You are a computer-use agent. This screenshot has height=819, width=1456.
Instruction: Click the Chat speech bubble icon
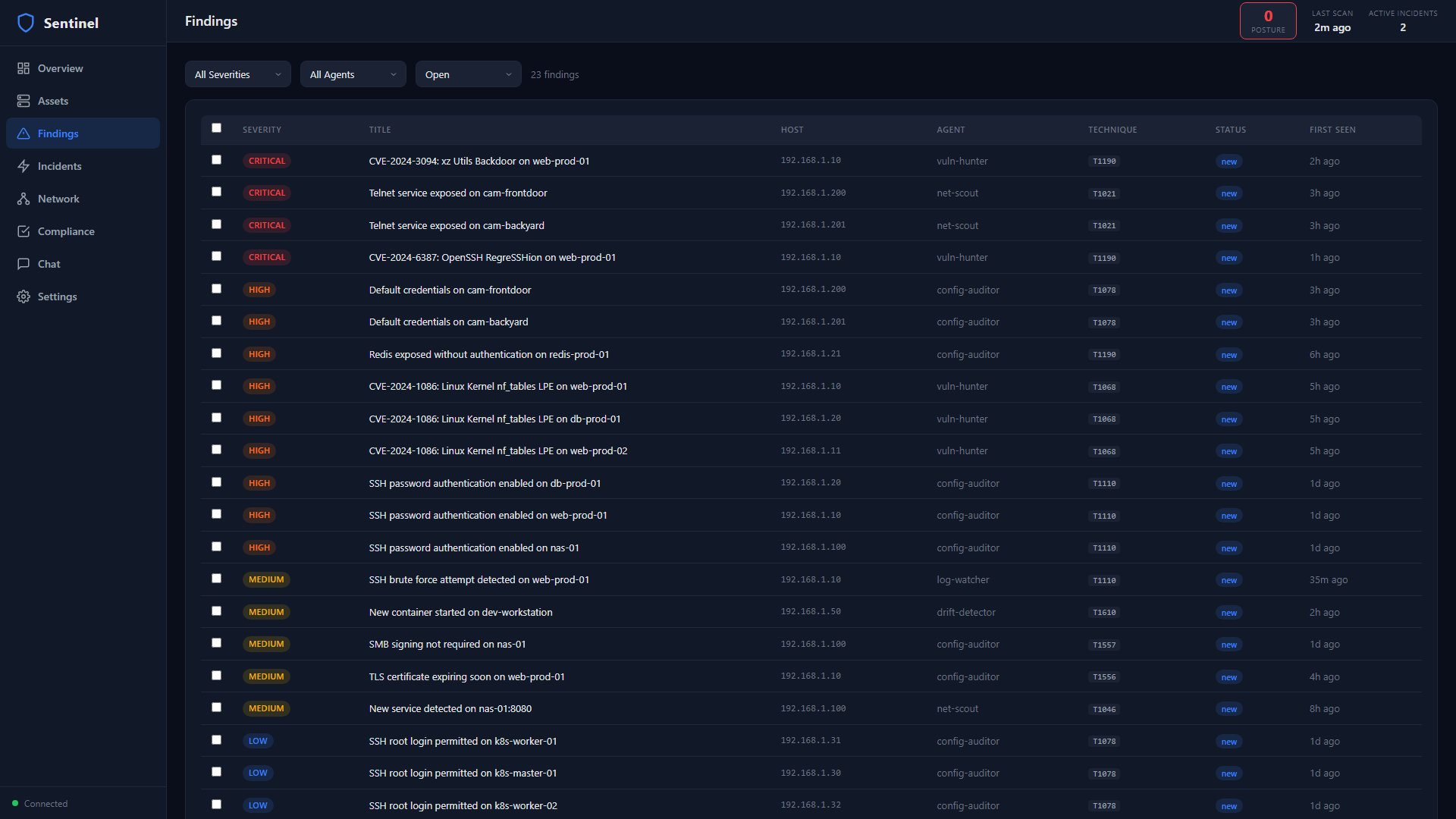click(x=24, y=264)
